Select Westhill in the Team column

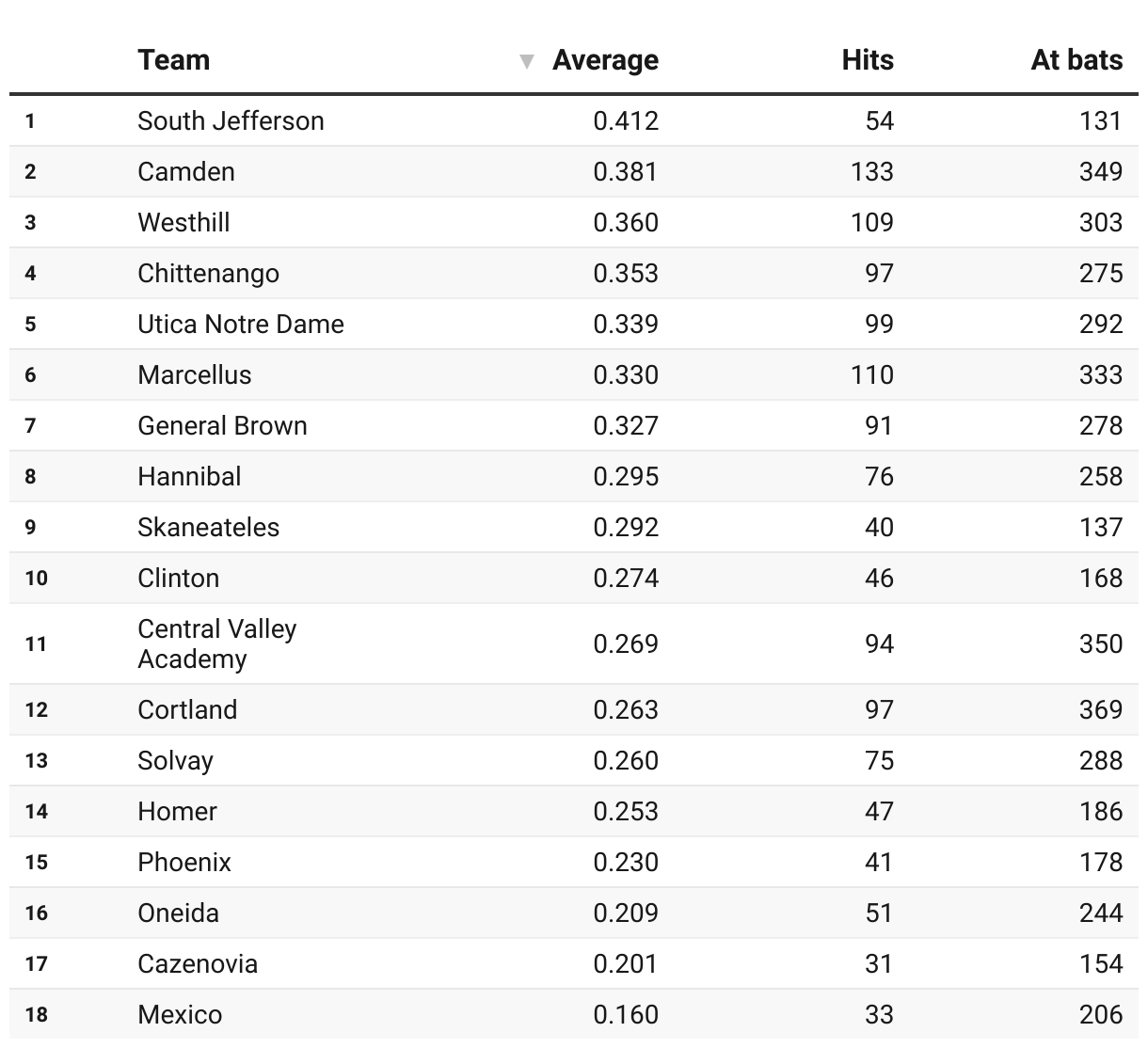coord(183,222)
